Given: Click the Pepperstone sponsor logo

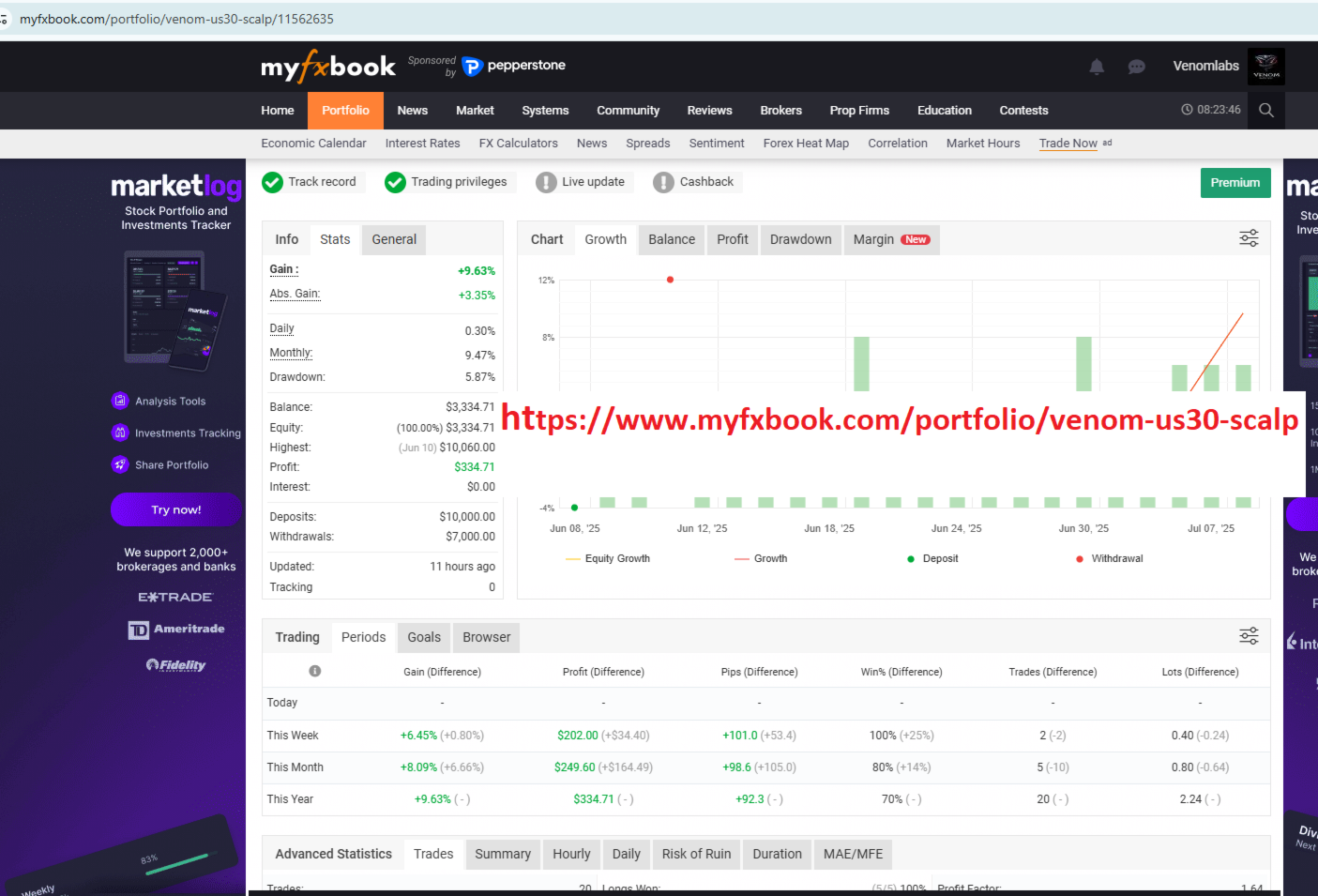Looking at the screenshot, I should click(514, 66).
